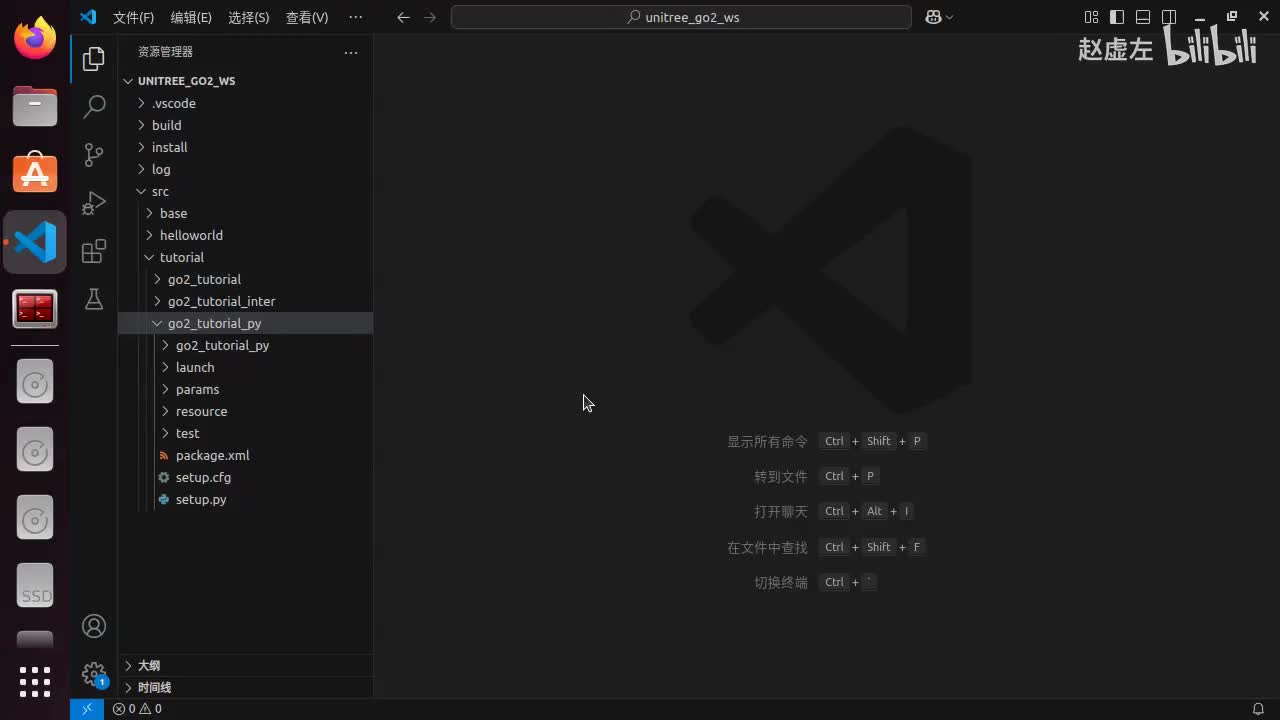
Task: Go back with the left arrow
Action: 403,17
